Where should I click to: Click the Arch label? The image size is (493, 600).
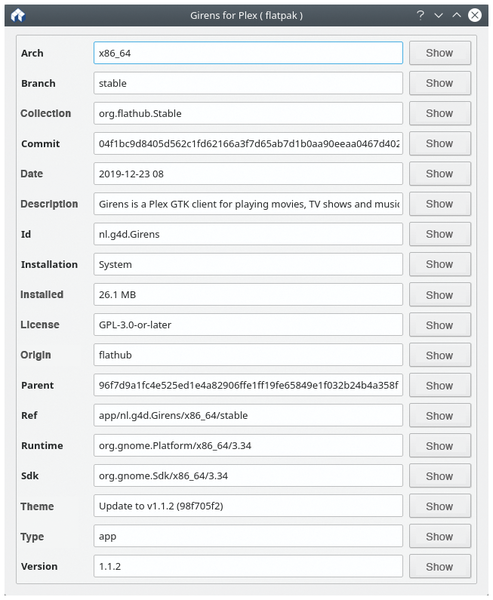[32, 53]
